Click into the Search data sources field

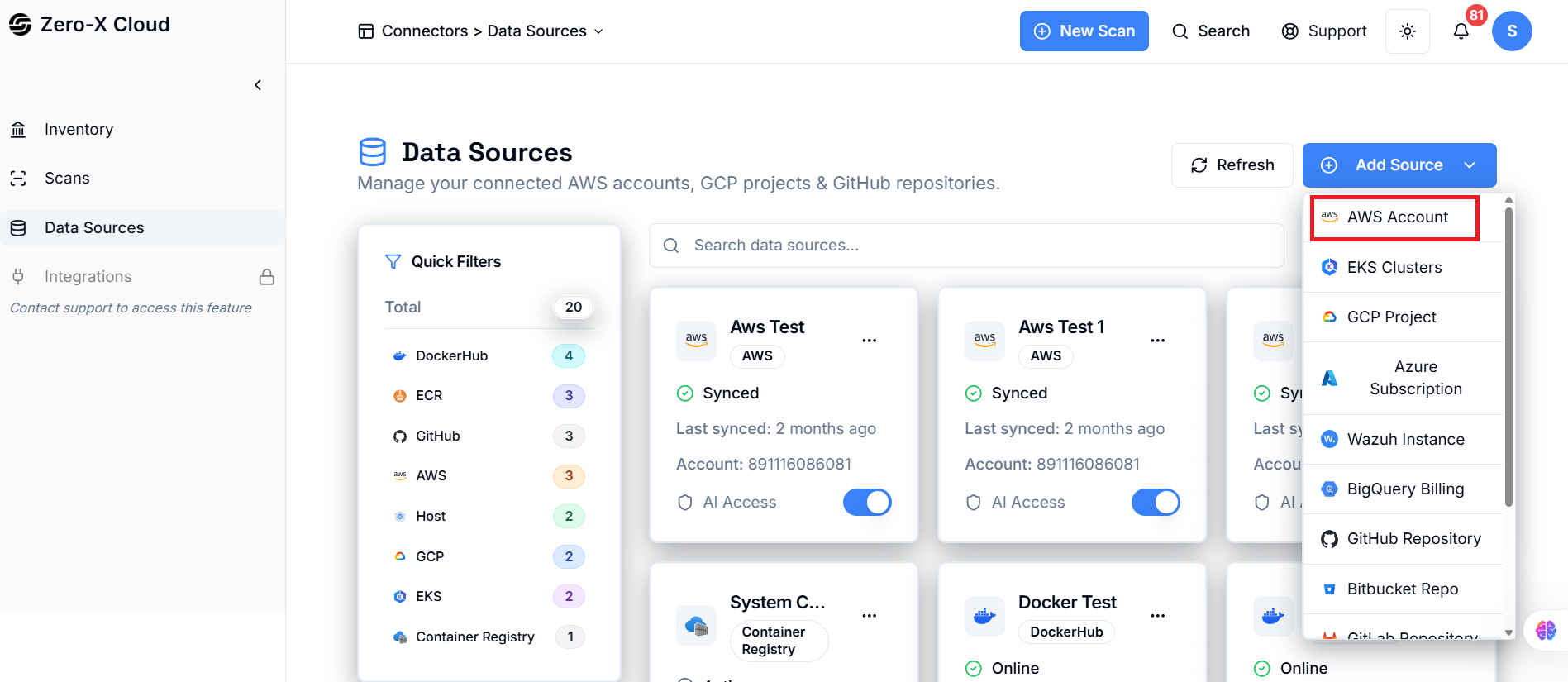click(x=966, y=246)
